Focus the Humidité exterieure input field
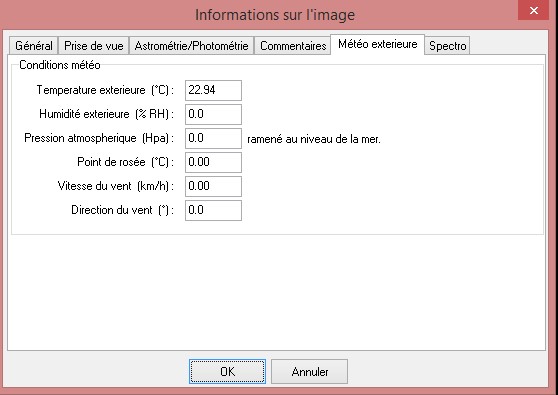The height and width of the screenshot is (395, 558). click(x=213, y=114)
